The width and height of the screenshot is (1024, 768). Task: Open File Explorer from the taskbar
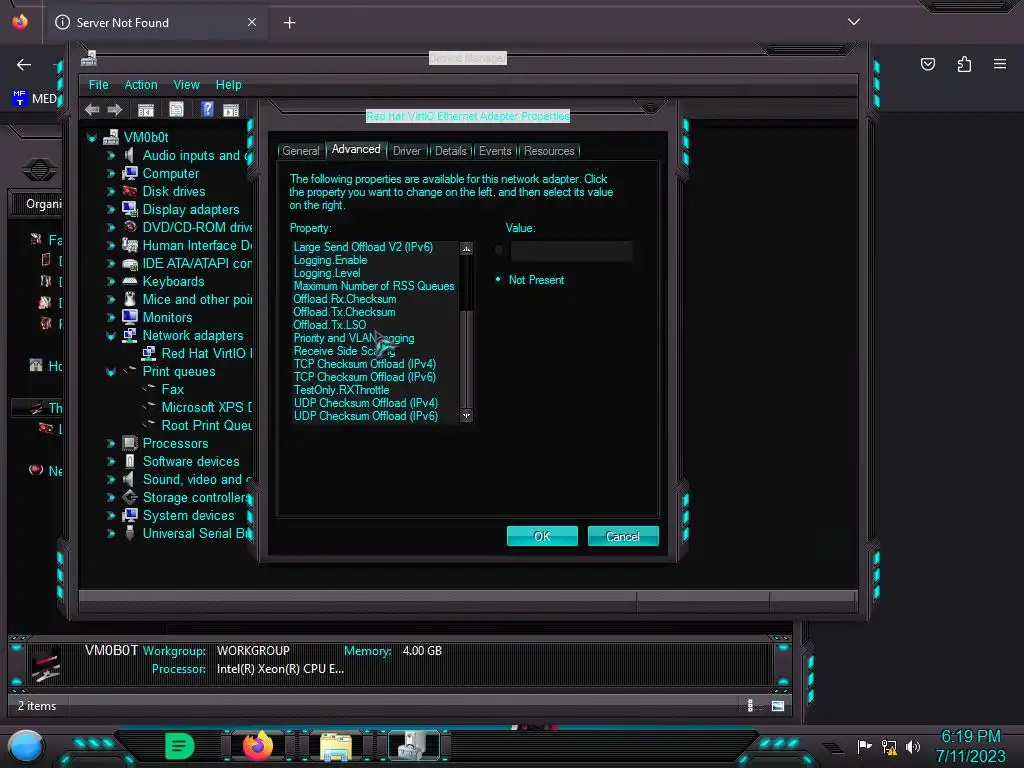click(336, 746)
